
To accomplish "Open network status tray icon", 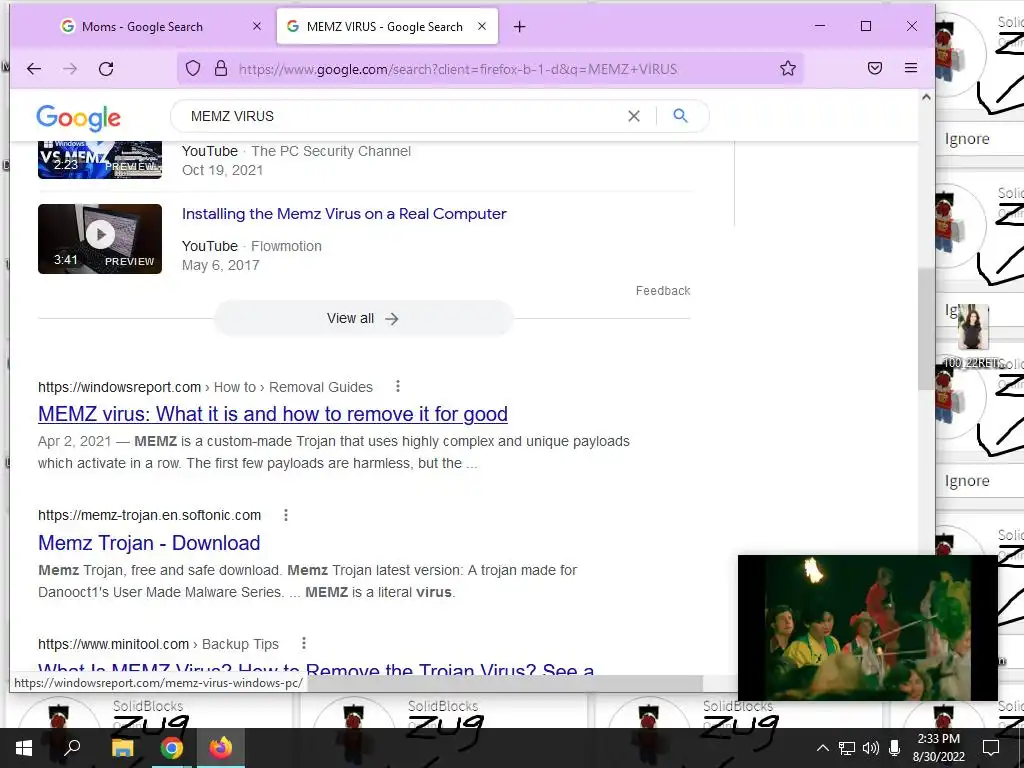I will coord(846,748).
